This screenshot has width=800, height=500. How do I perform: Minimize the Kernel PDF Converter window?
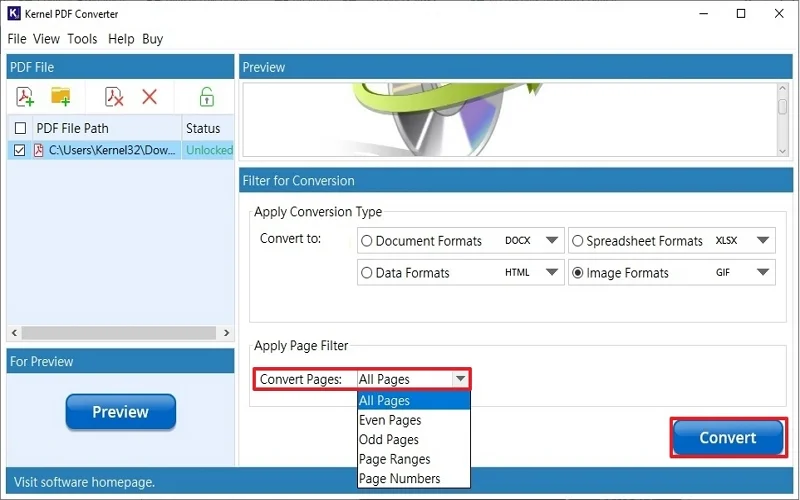(704, 14)
